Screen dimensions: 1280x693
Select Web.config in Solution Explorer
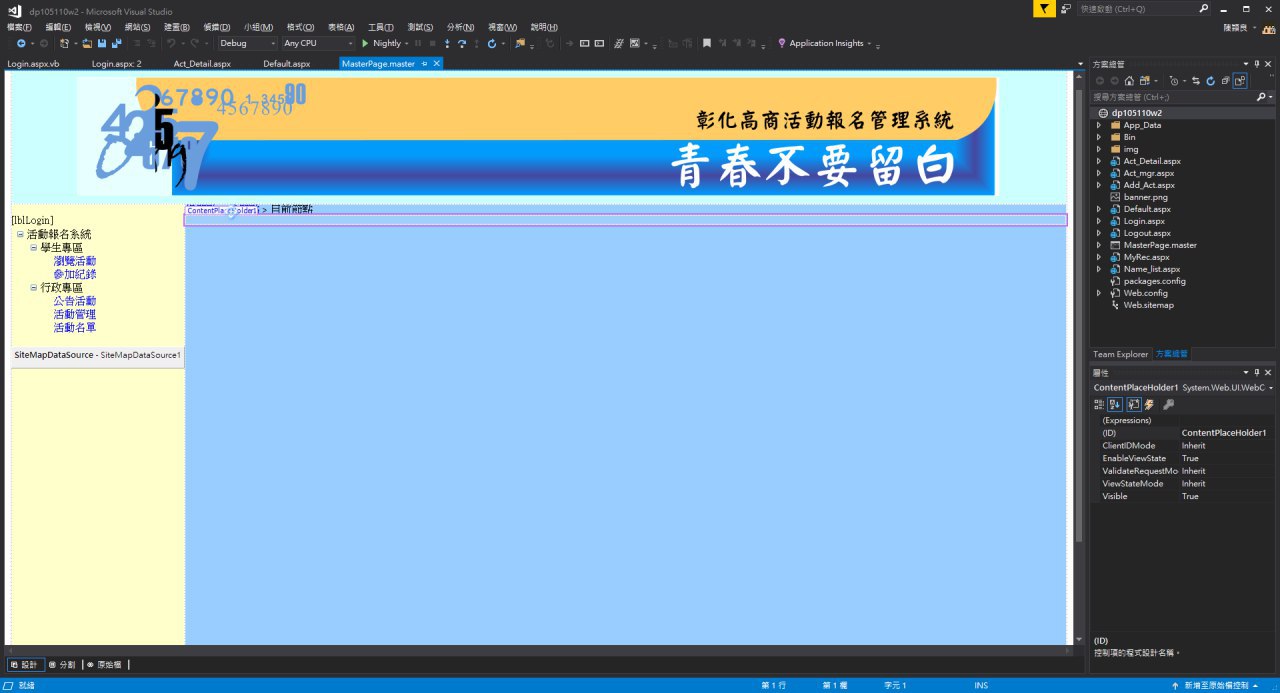click(x=1145, y=293)
